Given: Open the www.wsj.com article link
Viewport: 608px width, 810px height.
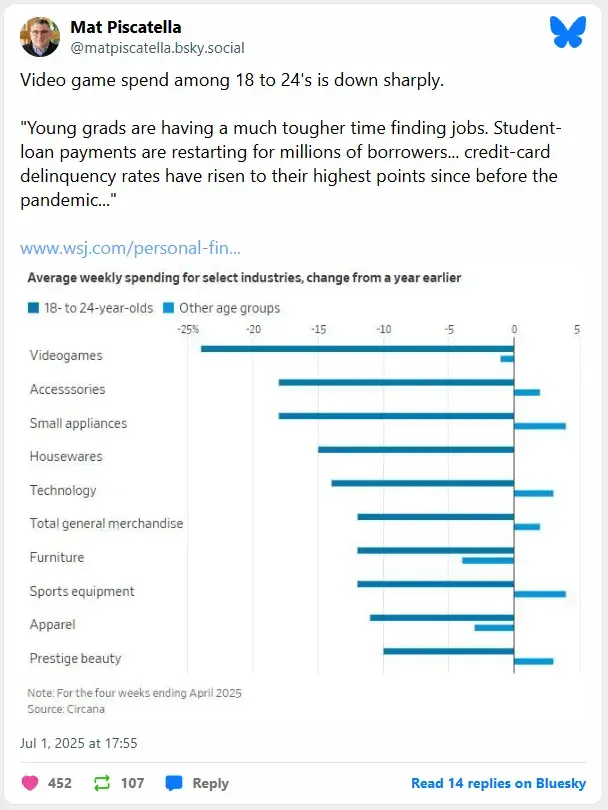Looking at the screenshot, I should coord(130,247).
